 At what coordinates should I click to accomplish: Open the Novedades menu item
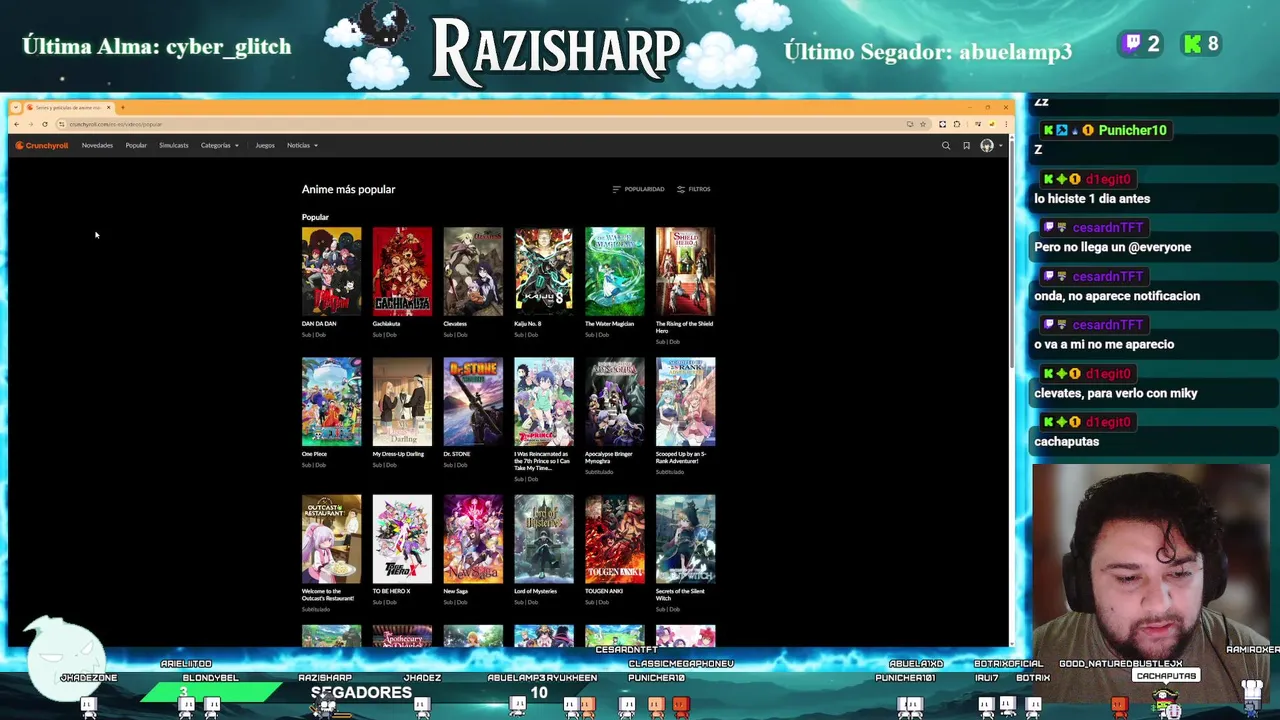coord(97,146)
